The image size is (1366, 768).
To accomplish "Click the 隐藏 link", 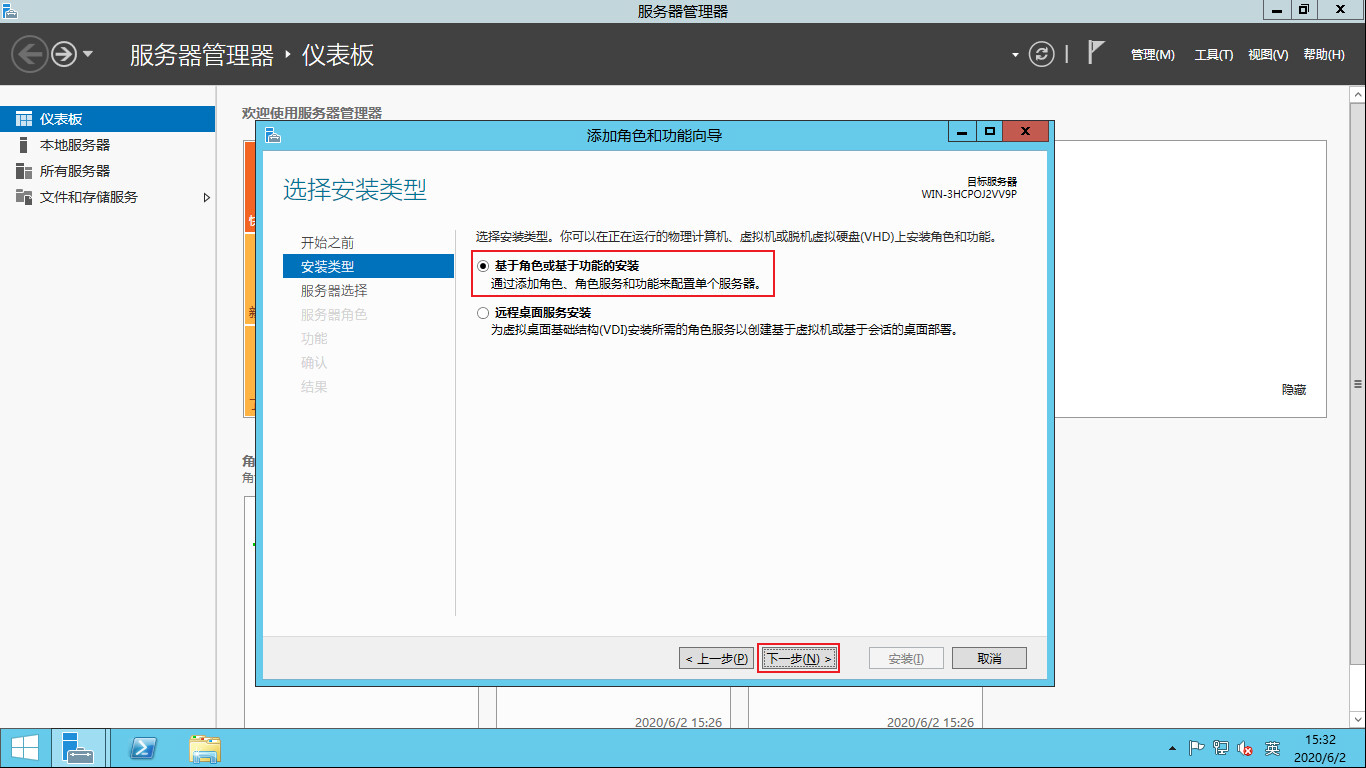I will (x=1294, y=390).
